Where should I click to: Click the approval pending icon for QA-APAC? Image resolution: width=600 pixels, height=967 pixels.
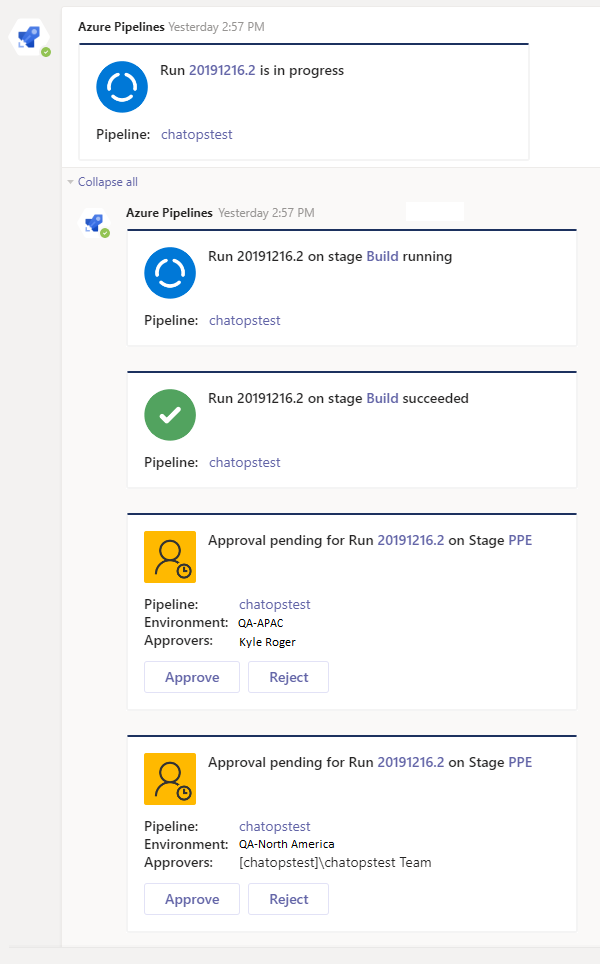click(170, 557)
